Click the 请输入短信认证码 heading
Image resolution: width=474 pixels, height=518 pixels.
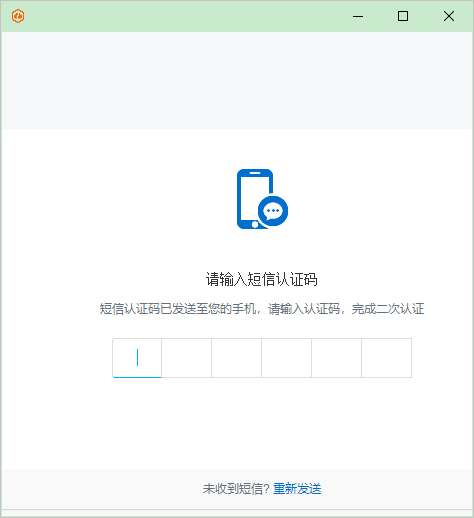click(x=262, y=279)
